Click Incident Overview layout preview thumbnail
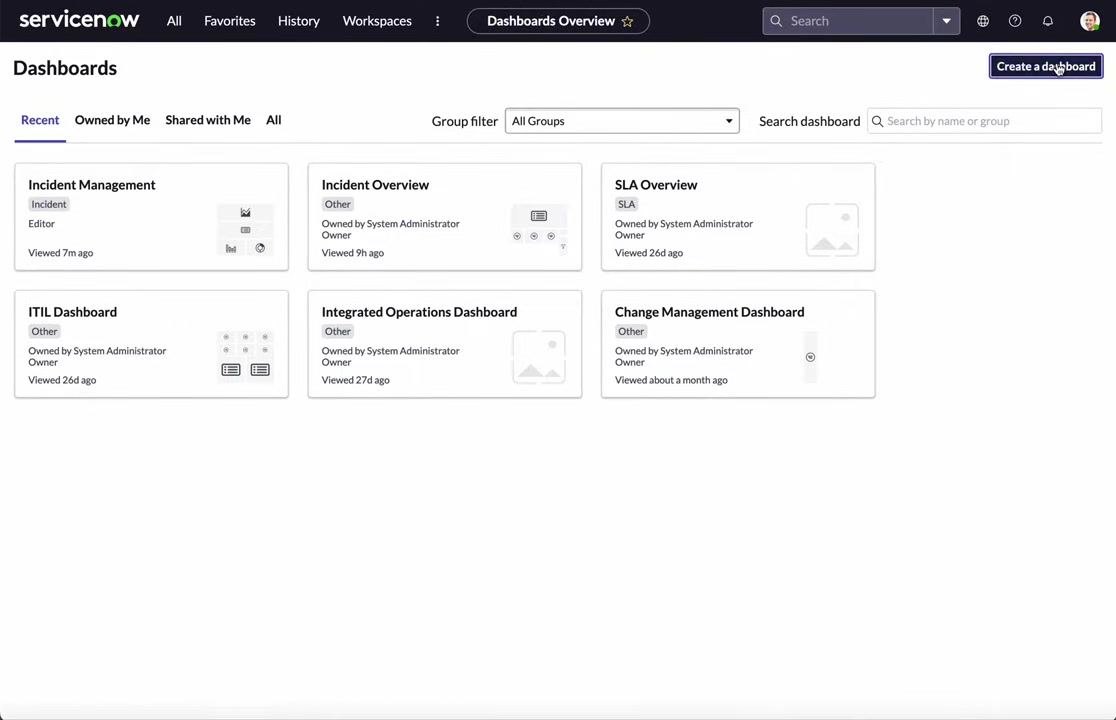This screenshot has height=720, width=1116. pos(539,229)
